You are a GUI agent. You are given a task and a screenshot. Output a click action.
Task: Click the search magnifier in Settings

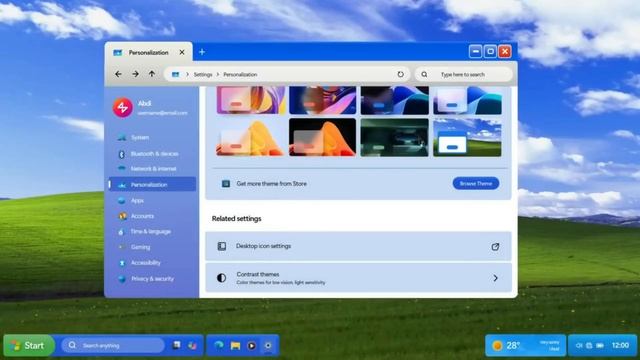424,74
